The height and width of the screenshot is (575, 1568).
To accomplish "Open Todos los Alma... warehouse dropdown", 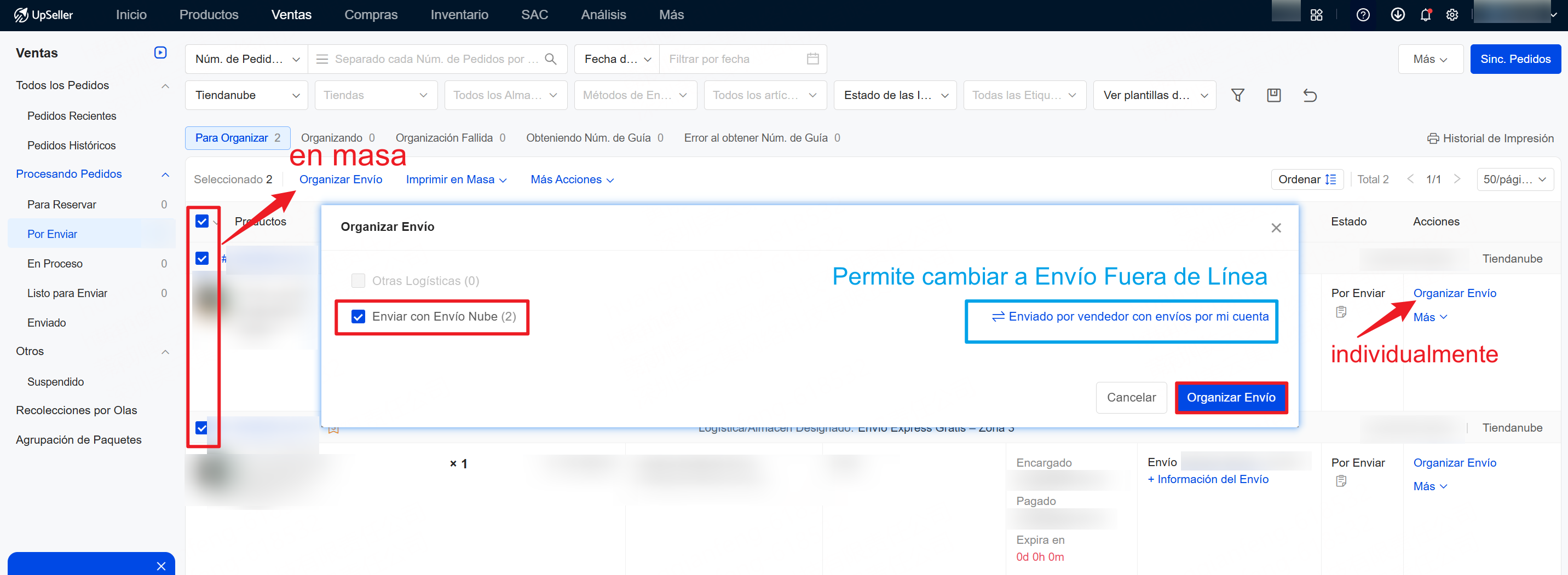I will [506, 95].
